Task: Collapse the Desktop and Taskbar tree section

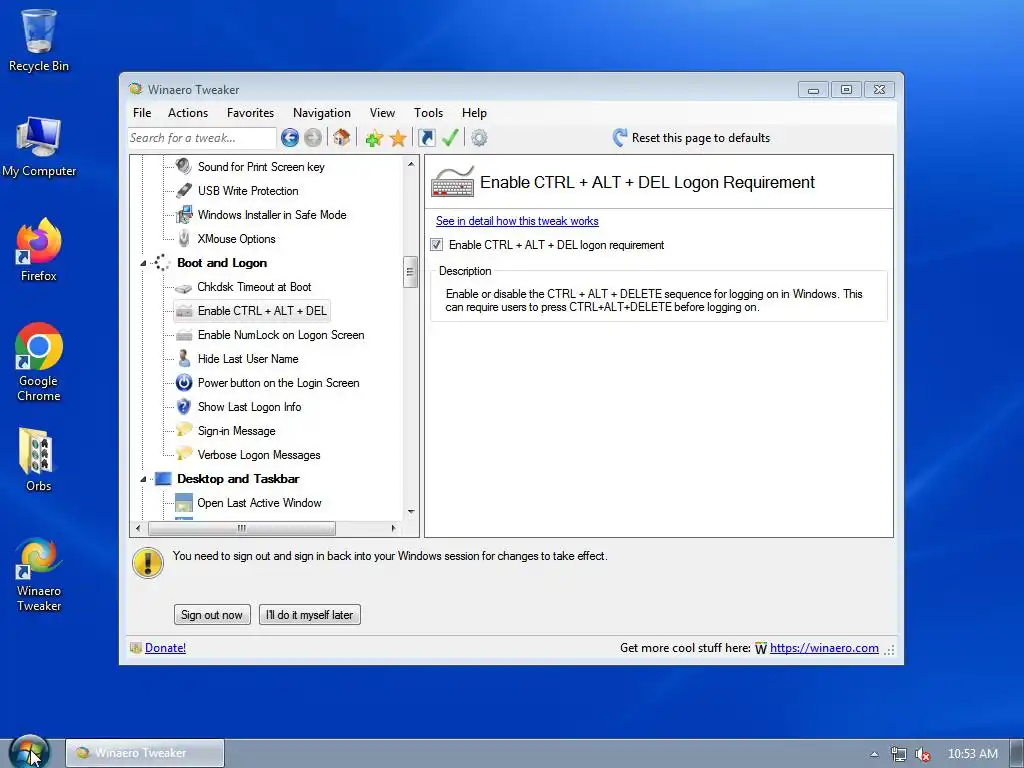Action: [x=143, y=479]
